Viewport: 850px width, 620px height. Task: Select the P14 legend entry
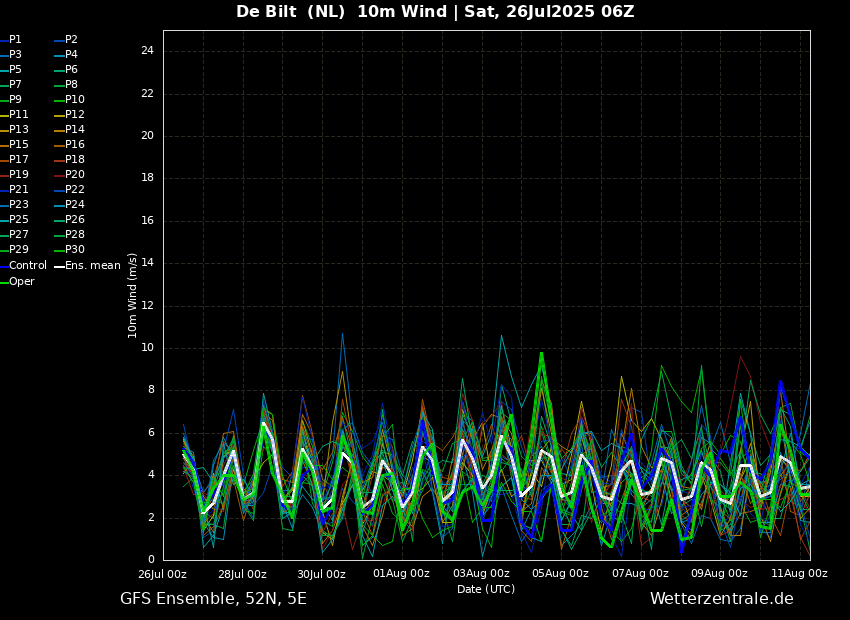pos(74,130)
